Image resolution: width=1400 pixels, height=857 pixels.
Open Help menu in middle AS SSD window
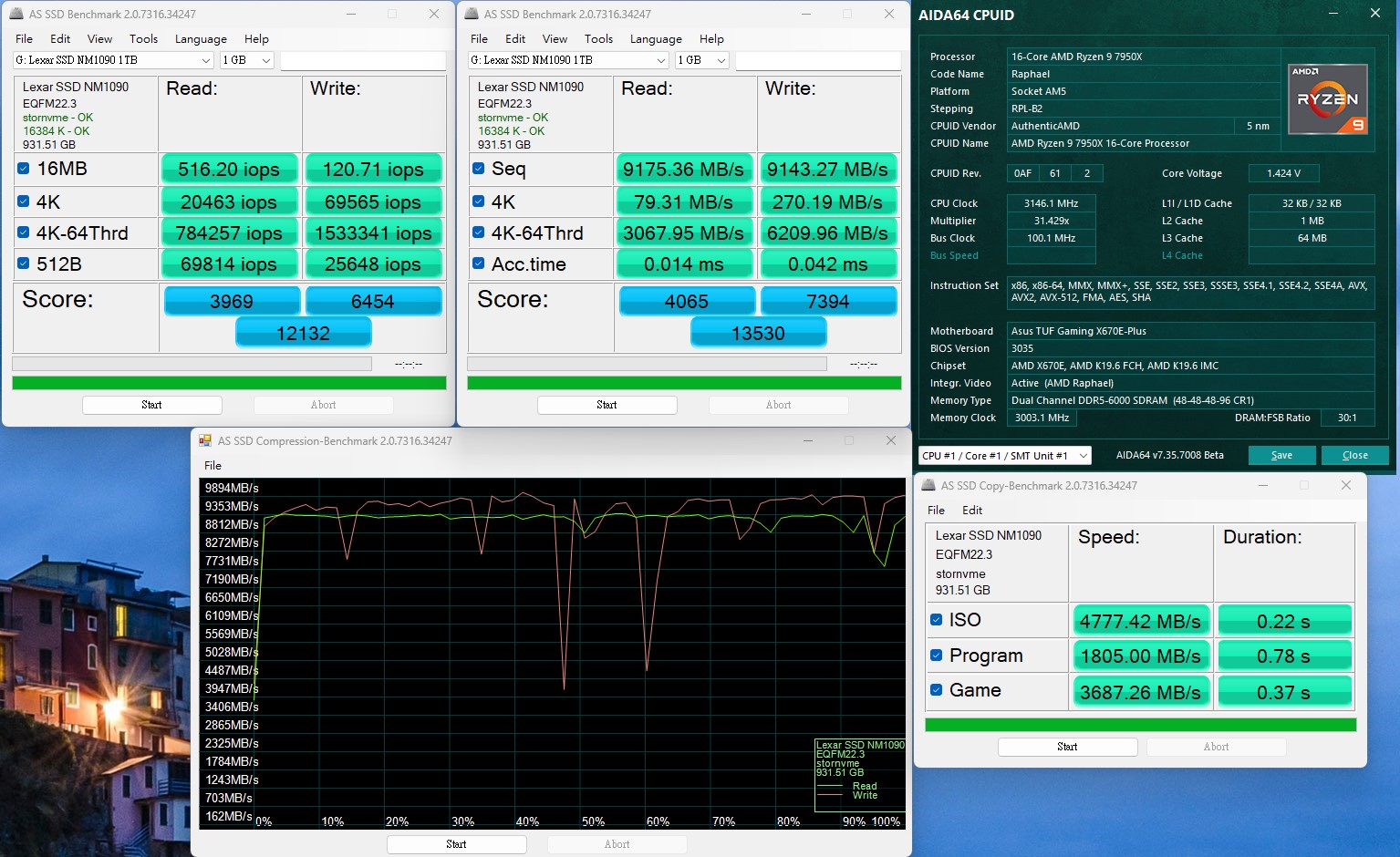(x=711, y=38)
